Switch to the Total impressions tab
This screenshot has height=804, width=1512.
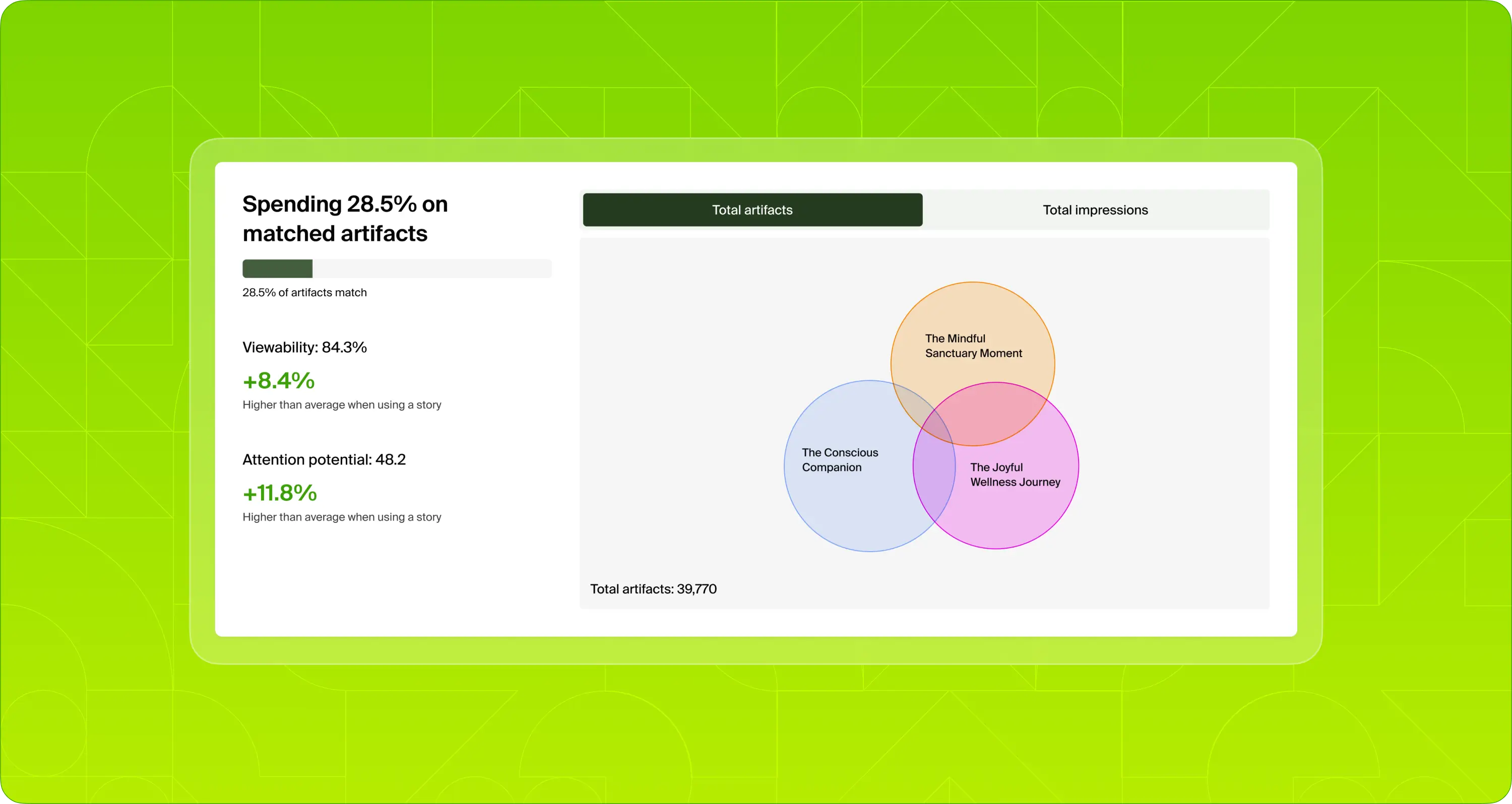coord(1094,210)
